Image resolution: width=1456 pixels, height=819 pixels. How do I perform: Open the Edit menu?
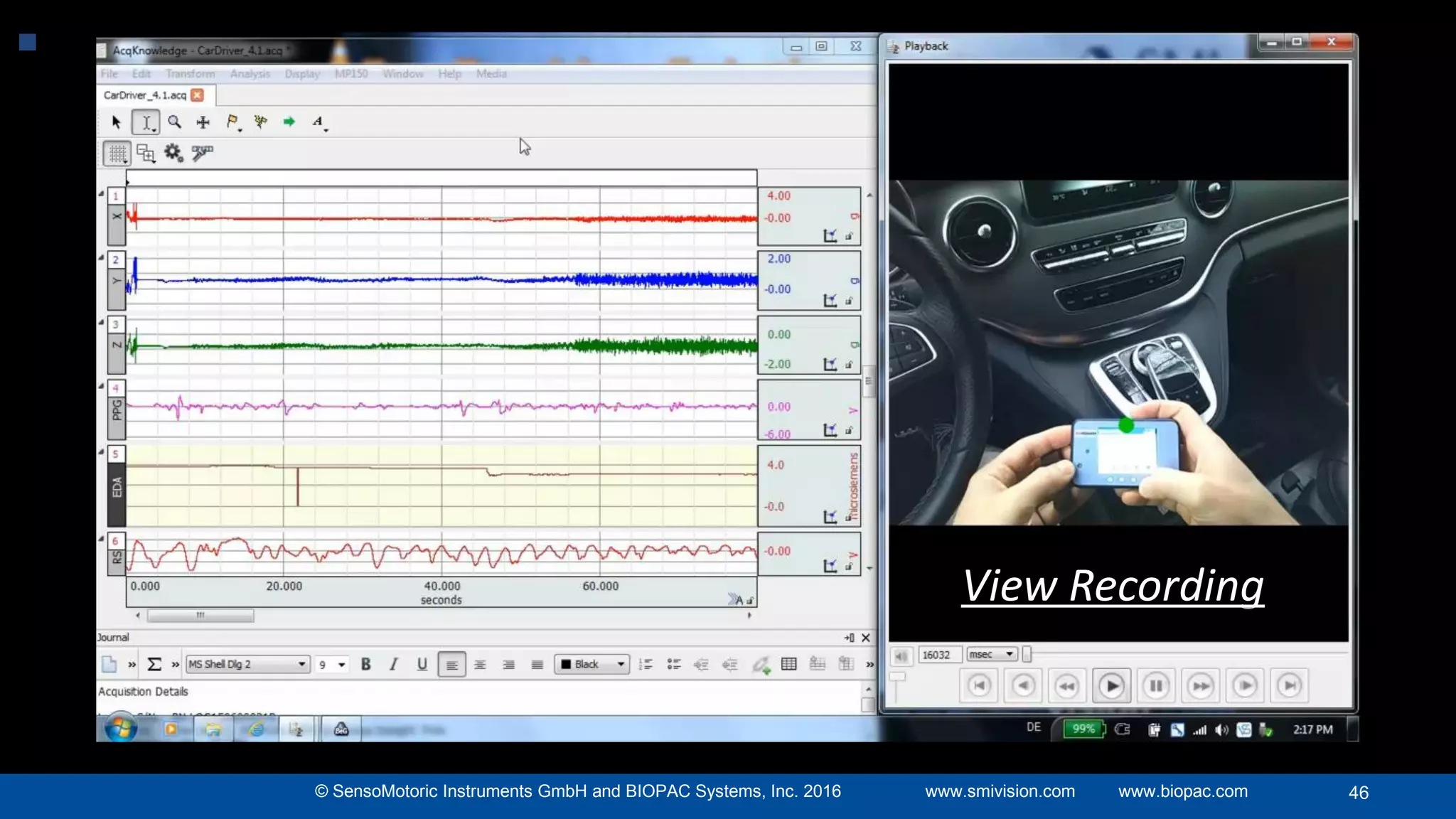141,74
